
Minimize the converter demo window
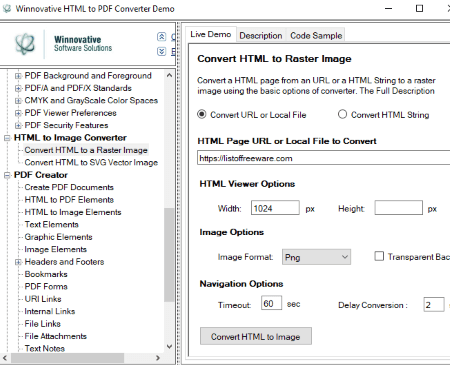pos(389,8)
